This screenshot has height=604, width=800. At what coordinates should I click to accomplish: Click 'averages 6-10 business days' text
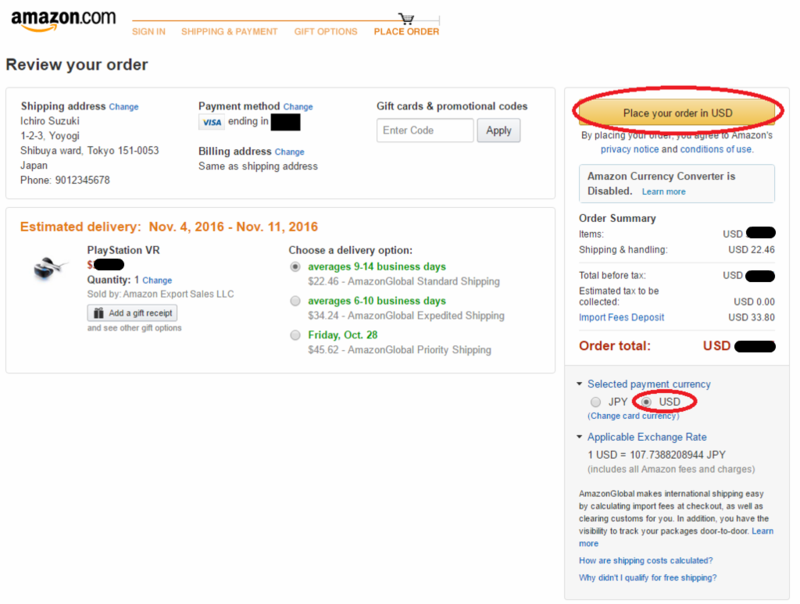(377, 301)
